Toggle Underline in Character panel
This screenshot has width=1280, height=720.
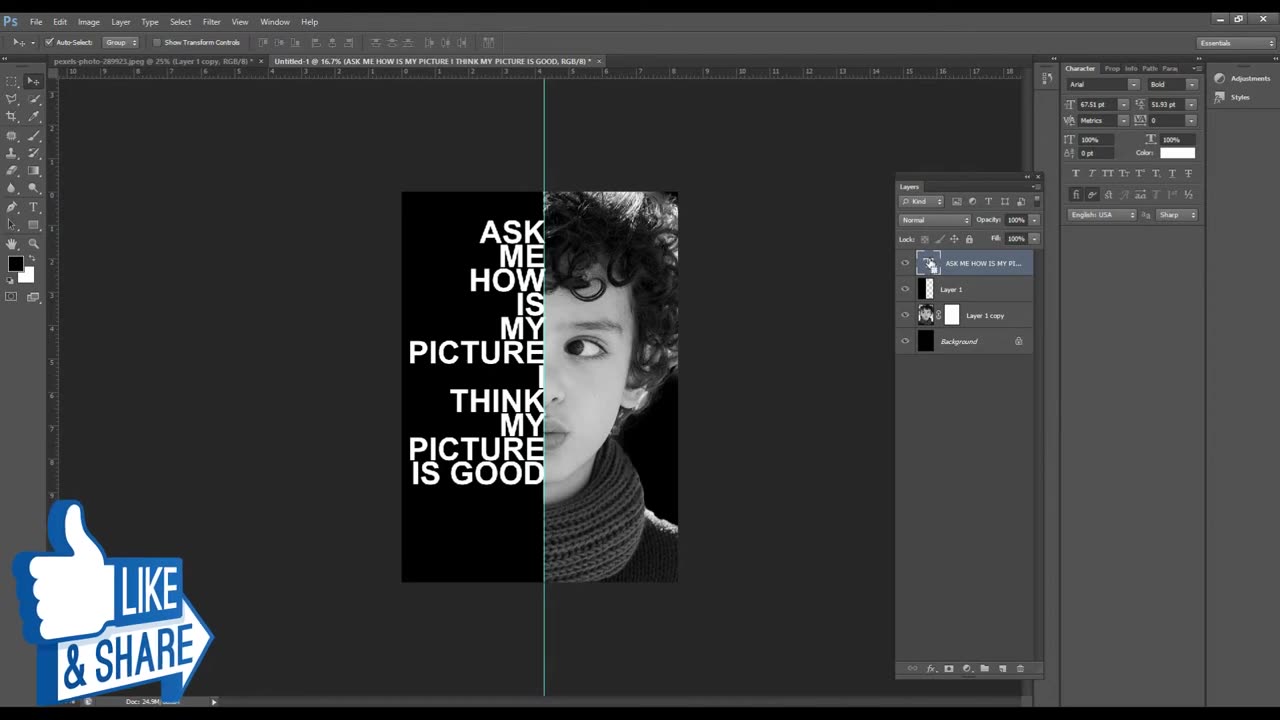coord(1172,173)
